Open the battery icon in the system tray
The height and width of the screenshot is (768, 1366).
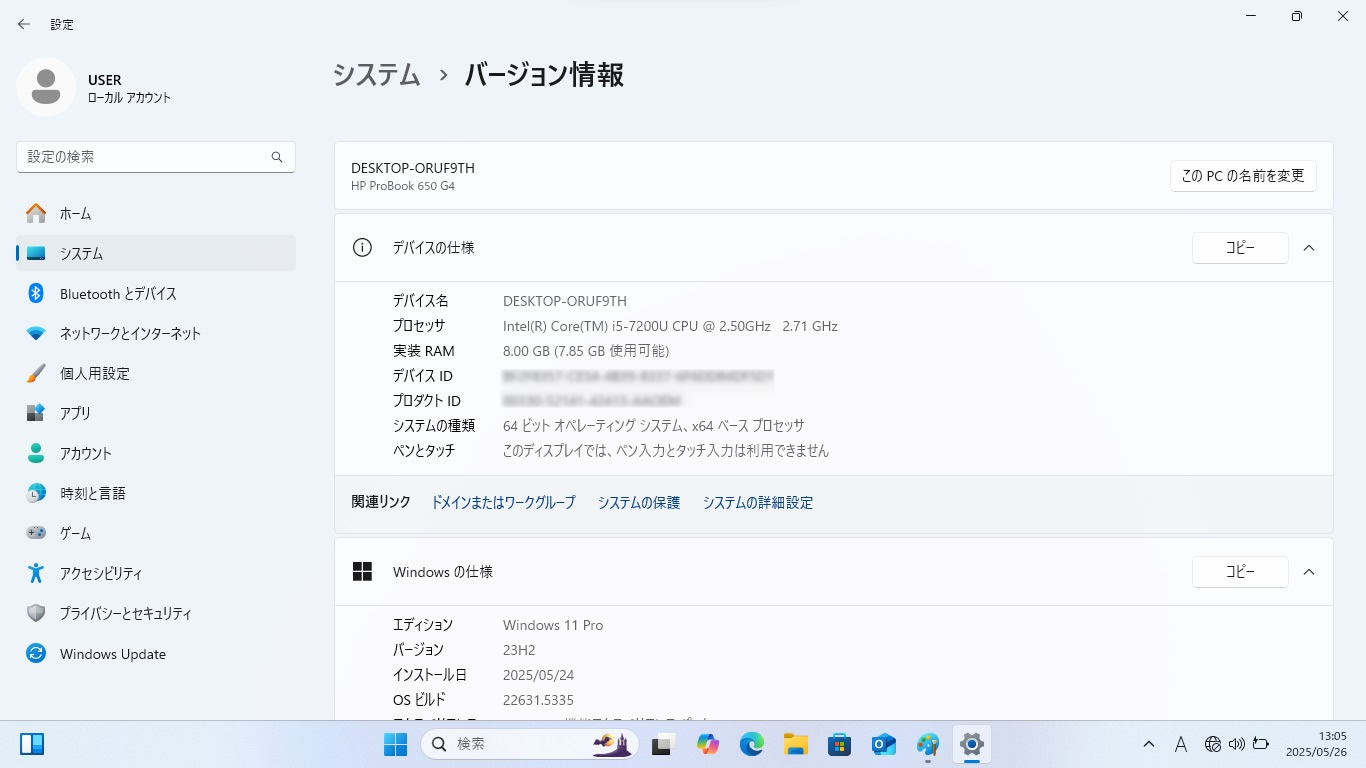pyautogui.click(x=1261, y=744)
